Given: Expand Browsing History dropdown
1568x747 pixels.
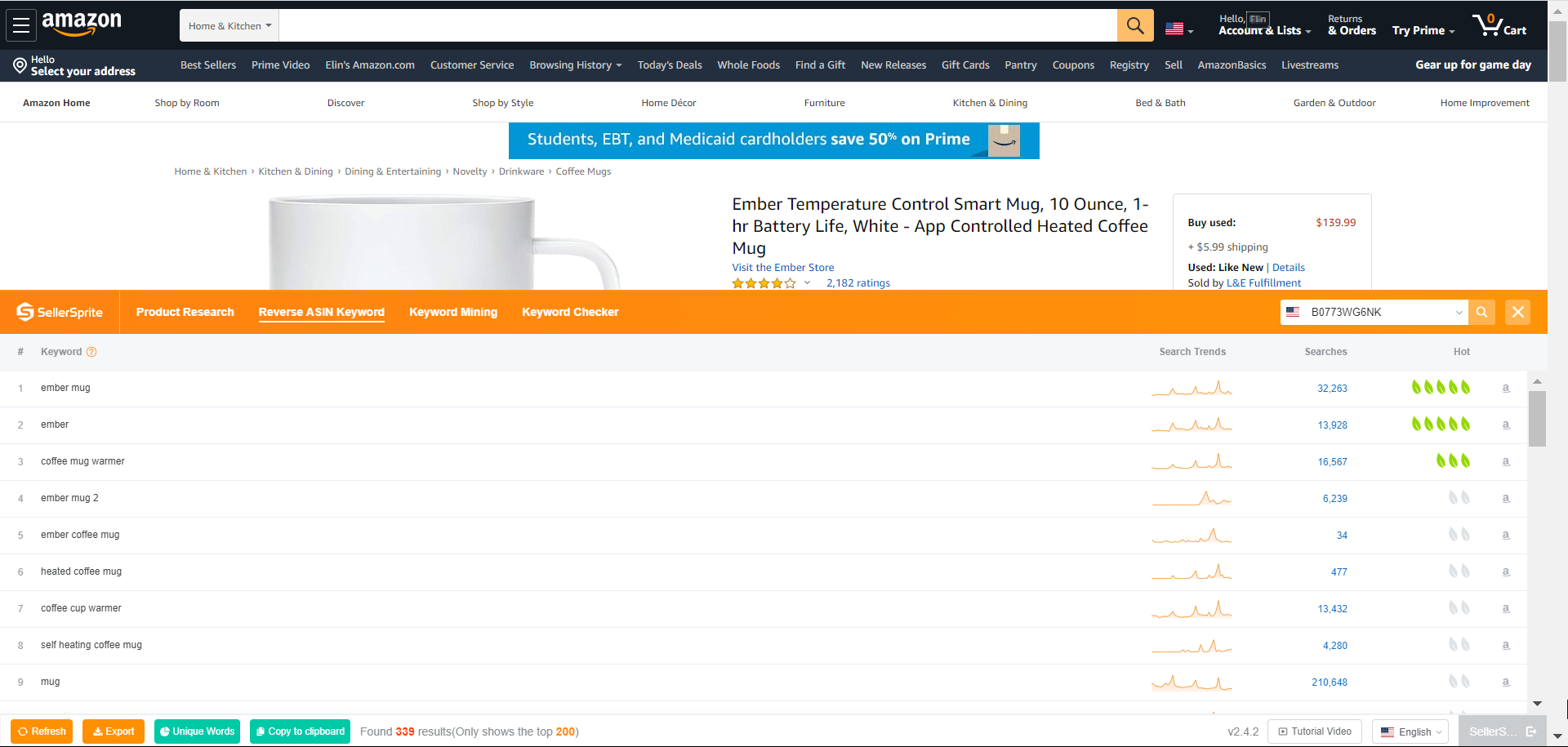Looking at the screenshot, I should point(576,65).
